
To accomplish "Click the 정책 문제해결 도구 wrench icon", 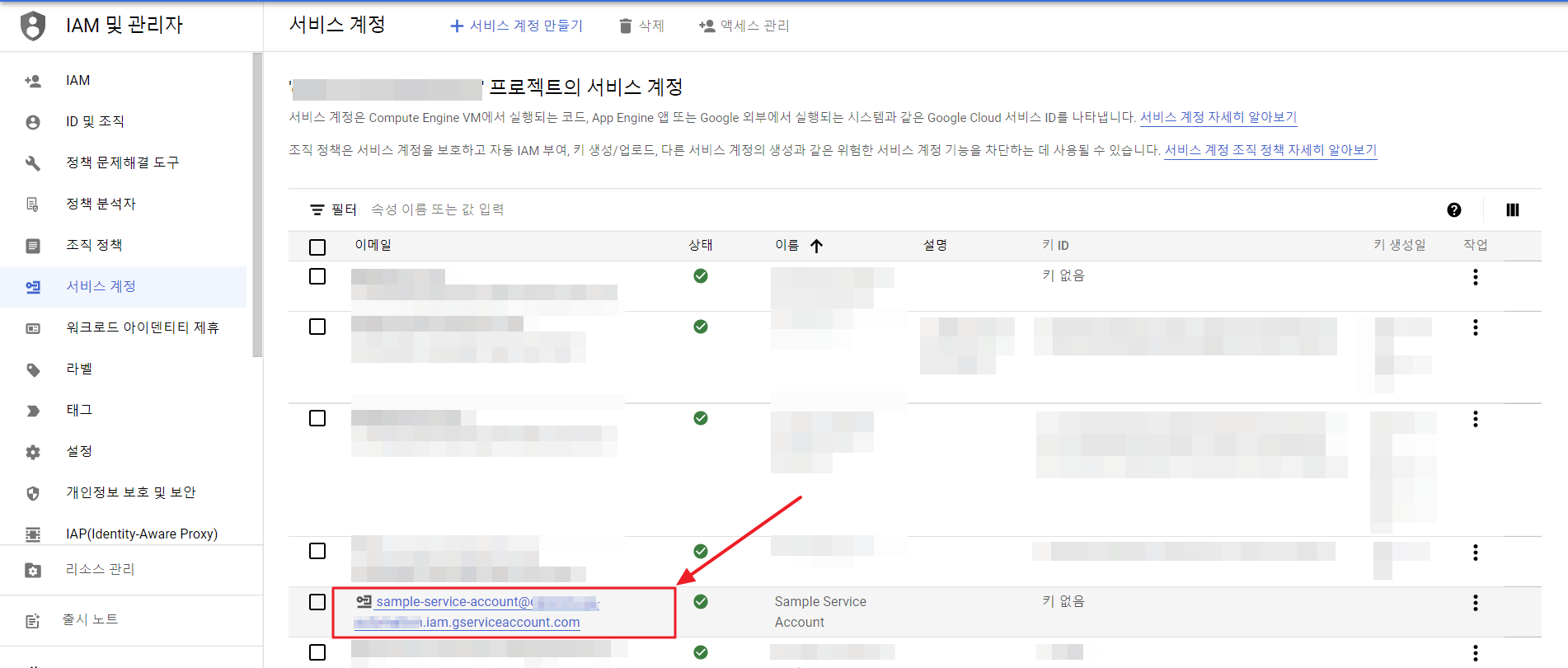I will point(33,163).
